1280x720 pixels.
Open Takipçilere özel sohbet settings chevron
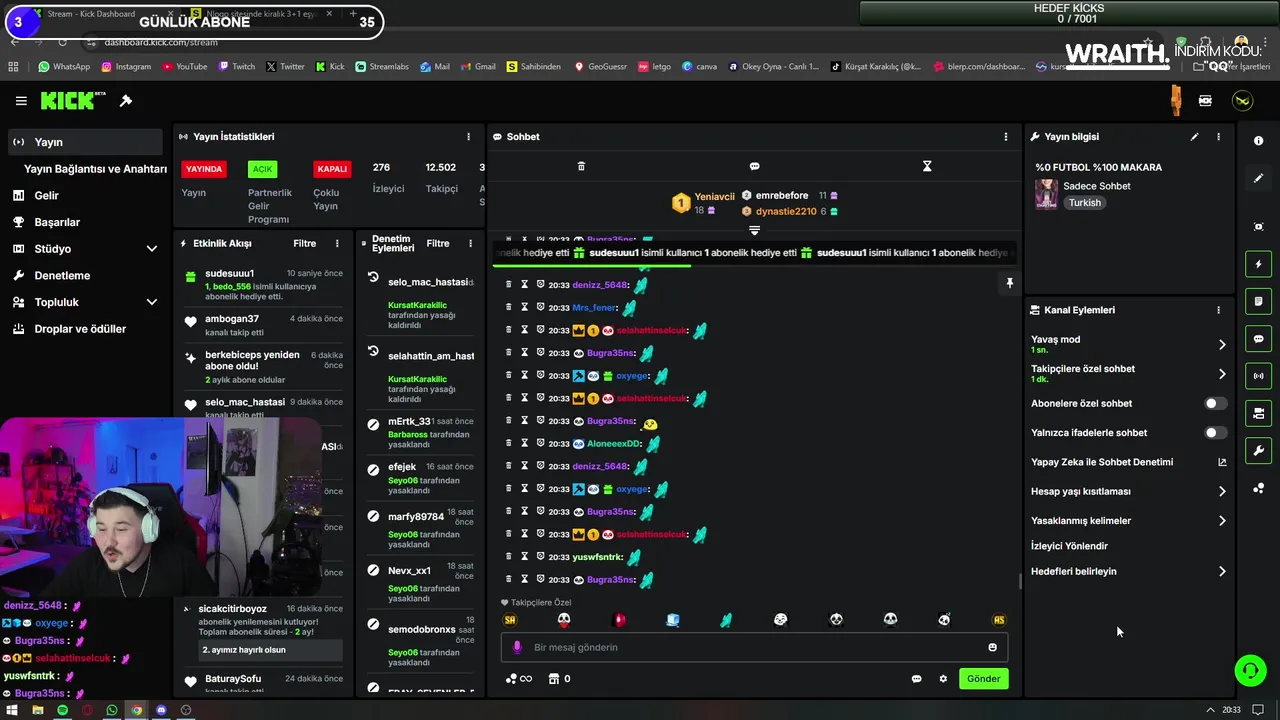coord(1221,374)
